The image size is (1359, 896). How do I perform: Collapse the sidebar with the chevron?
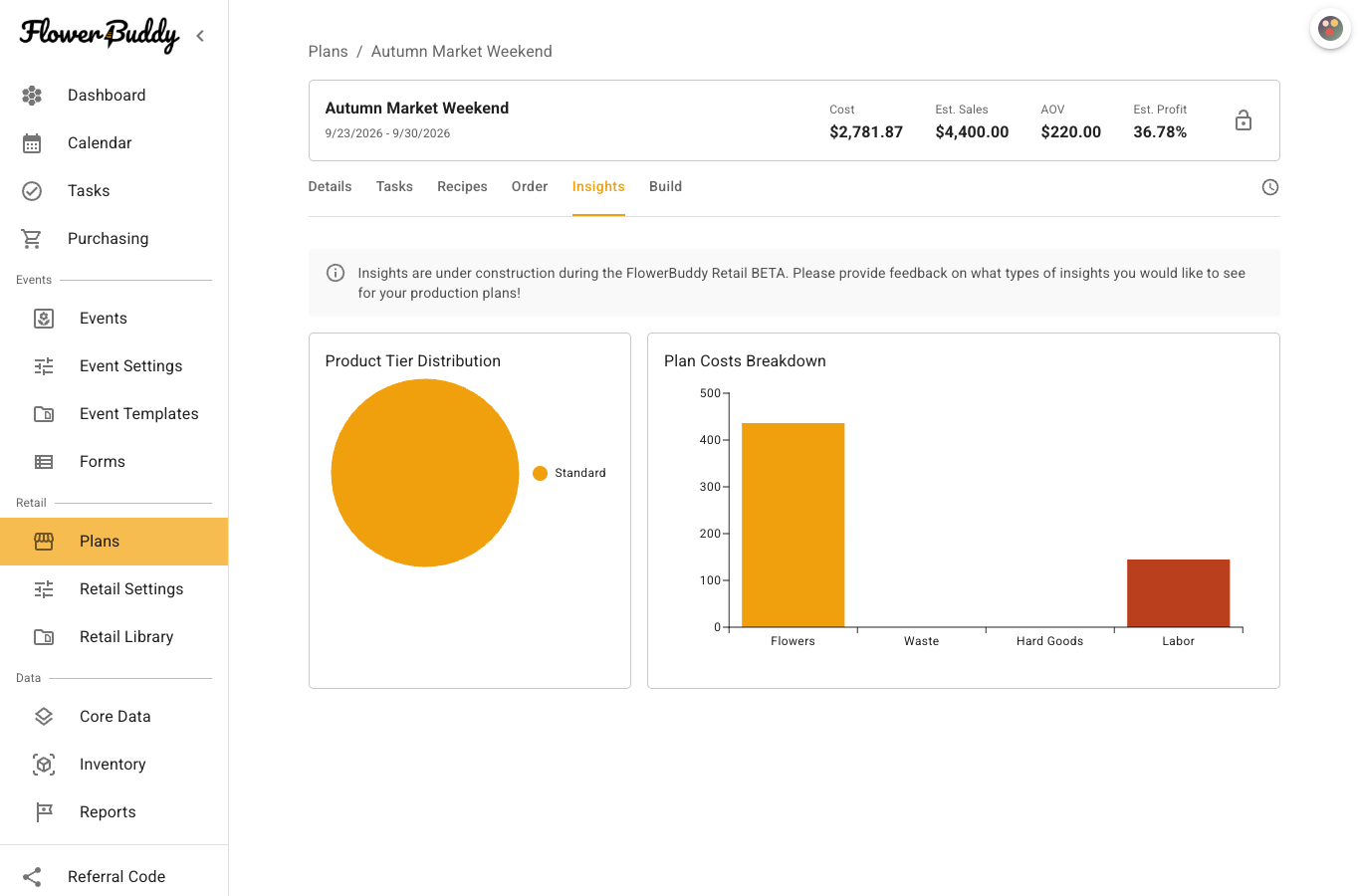tap(200, 36)
